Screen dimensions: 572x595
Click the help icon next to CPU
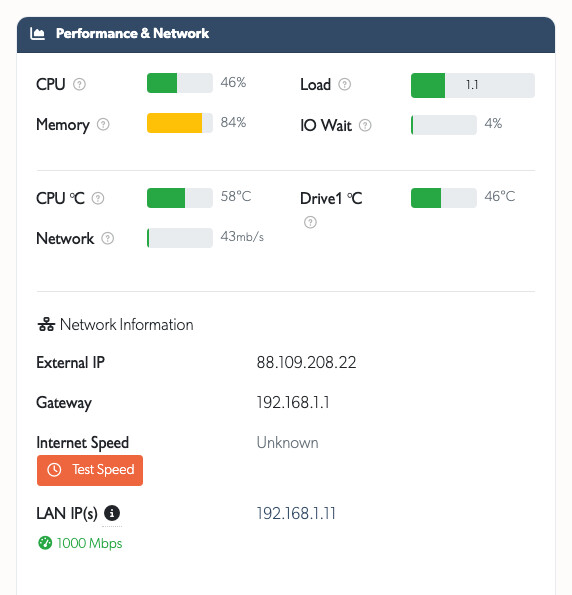tap(79, 84)
